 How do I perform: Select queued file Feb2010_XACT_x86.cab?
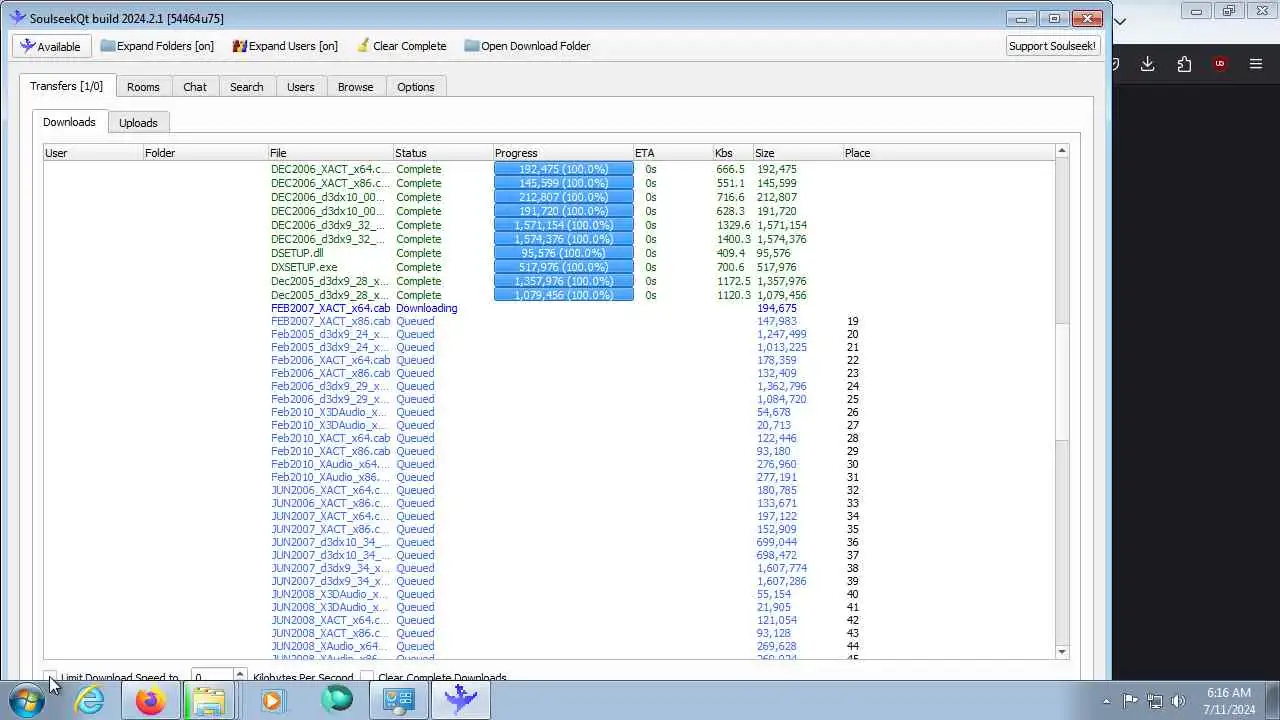click(x=330, y=451)
